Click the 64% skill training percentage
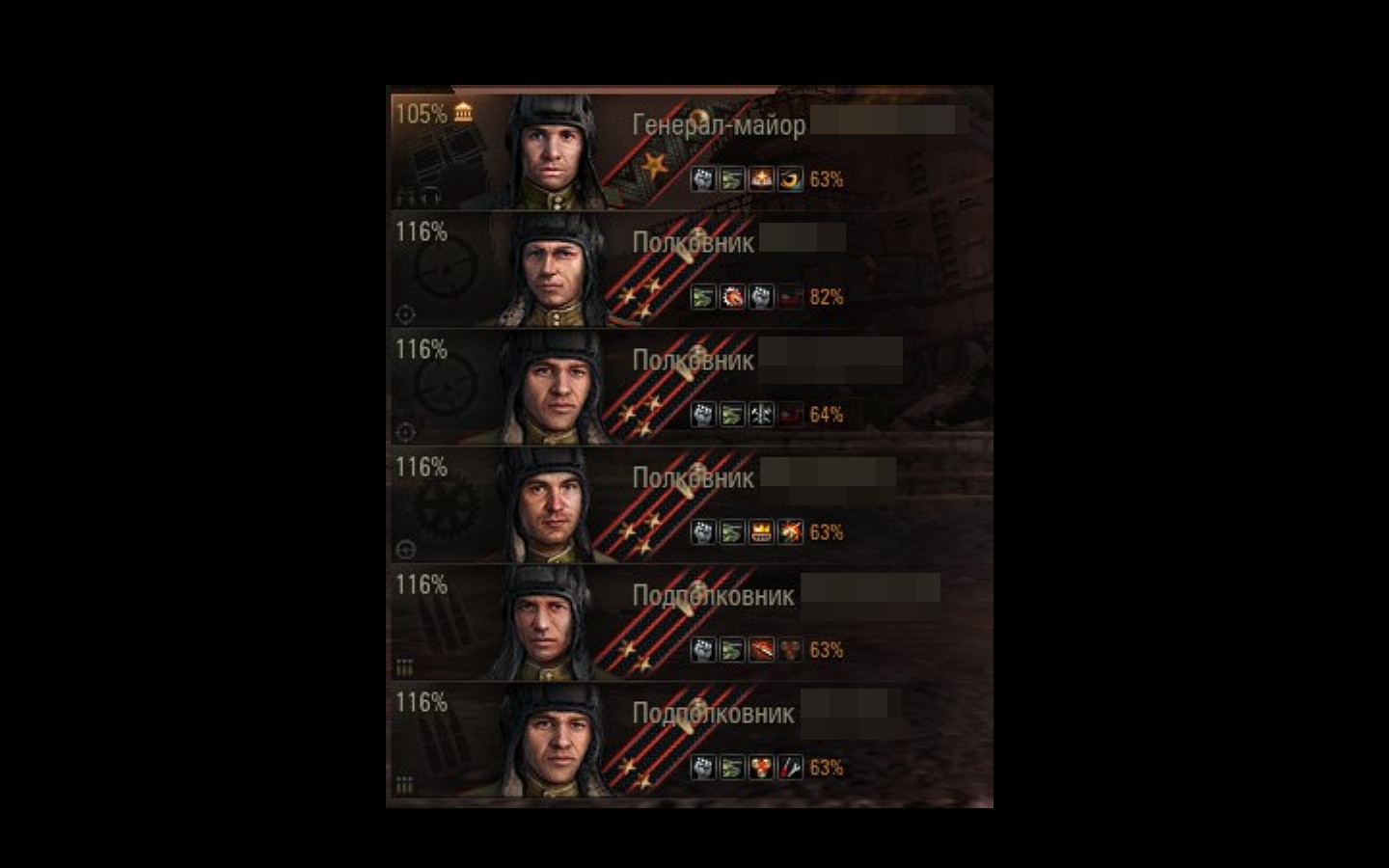This screenshot has width=1389, height=868. [x=827, y=415]
